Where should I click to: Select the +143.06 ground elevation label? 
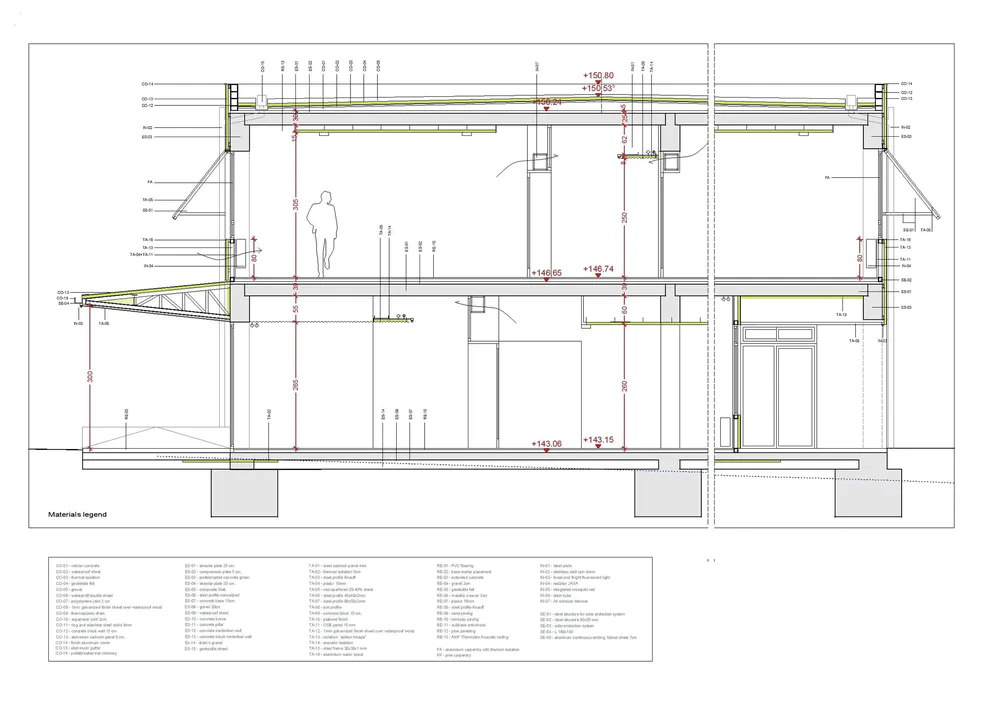tap(547, 444)
